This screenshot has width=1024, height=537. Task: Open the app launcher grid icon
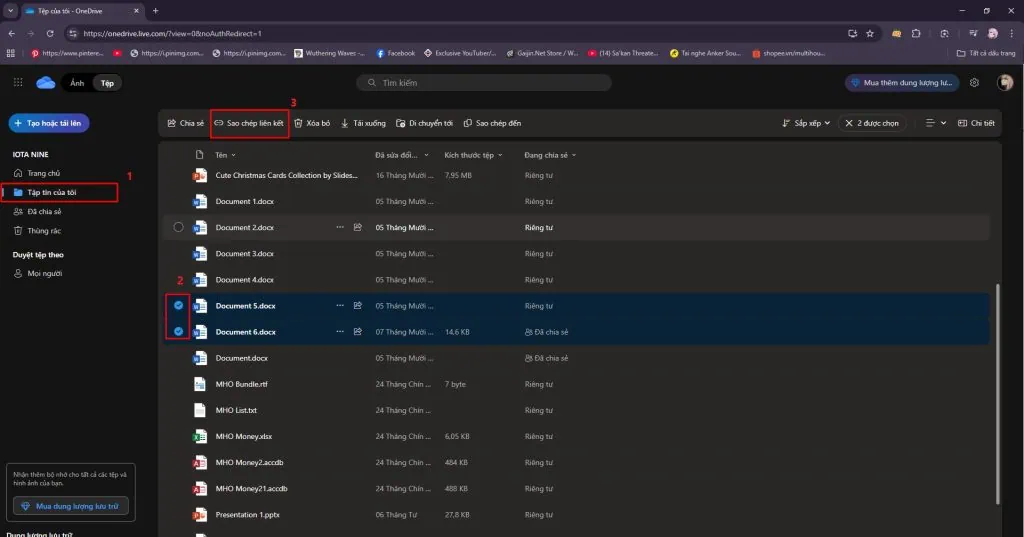[18, 82]
